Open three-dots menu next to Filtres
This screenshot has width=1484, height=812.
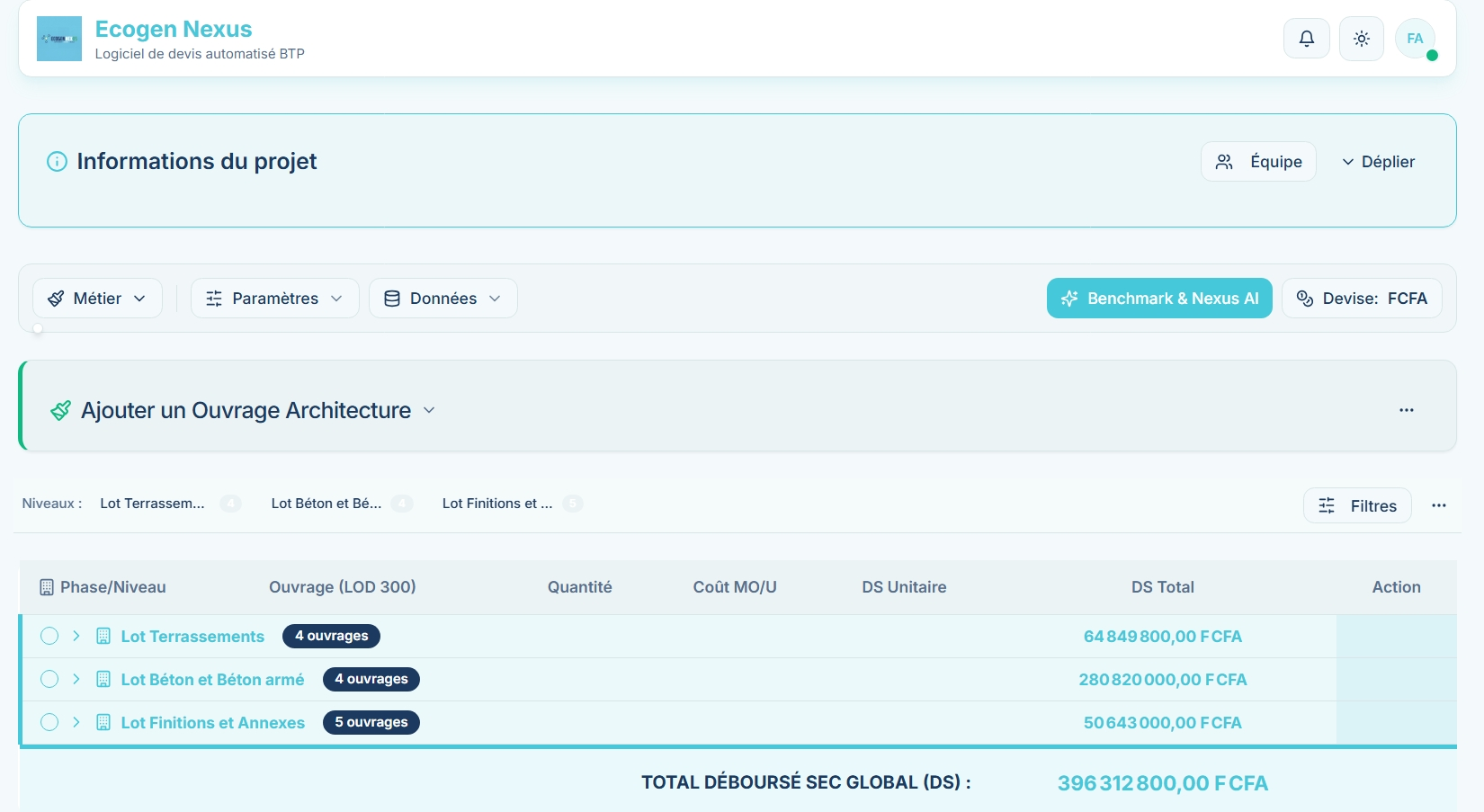click(x=1439, y=505)
